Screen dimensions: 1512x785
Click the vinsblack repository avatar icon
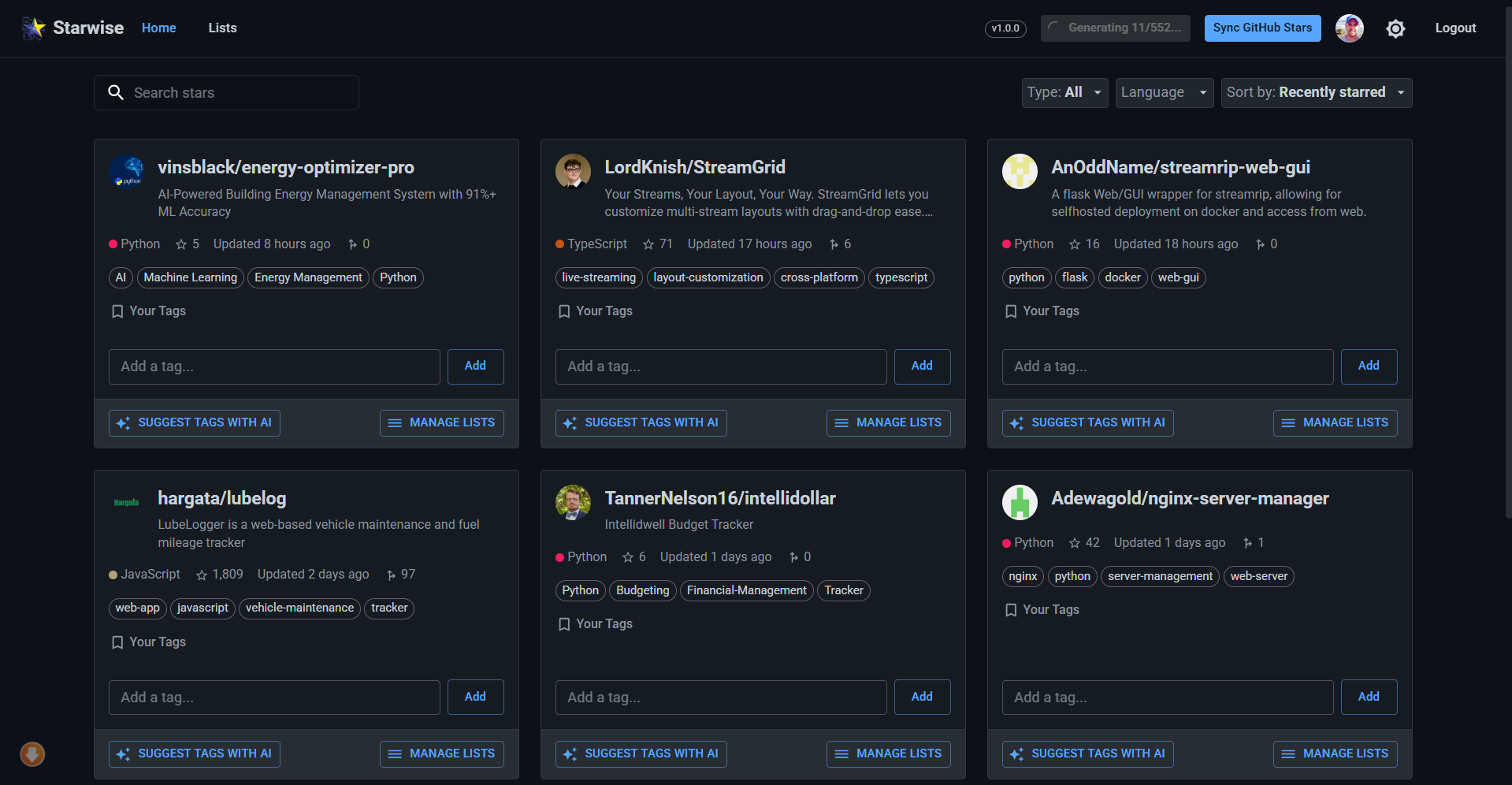pyautogui.click(x=126, y=171)
